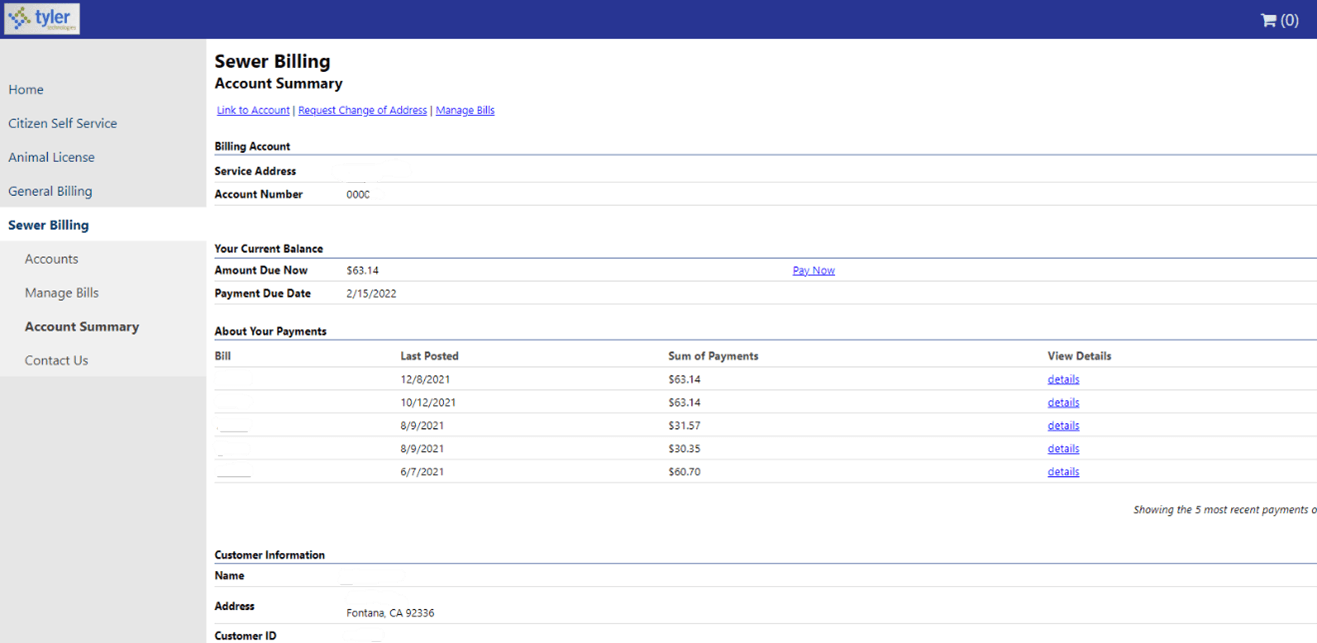
Task: Open Accounts under Sewer Billing
Action: (x=51, y=259)
